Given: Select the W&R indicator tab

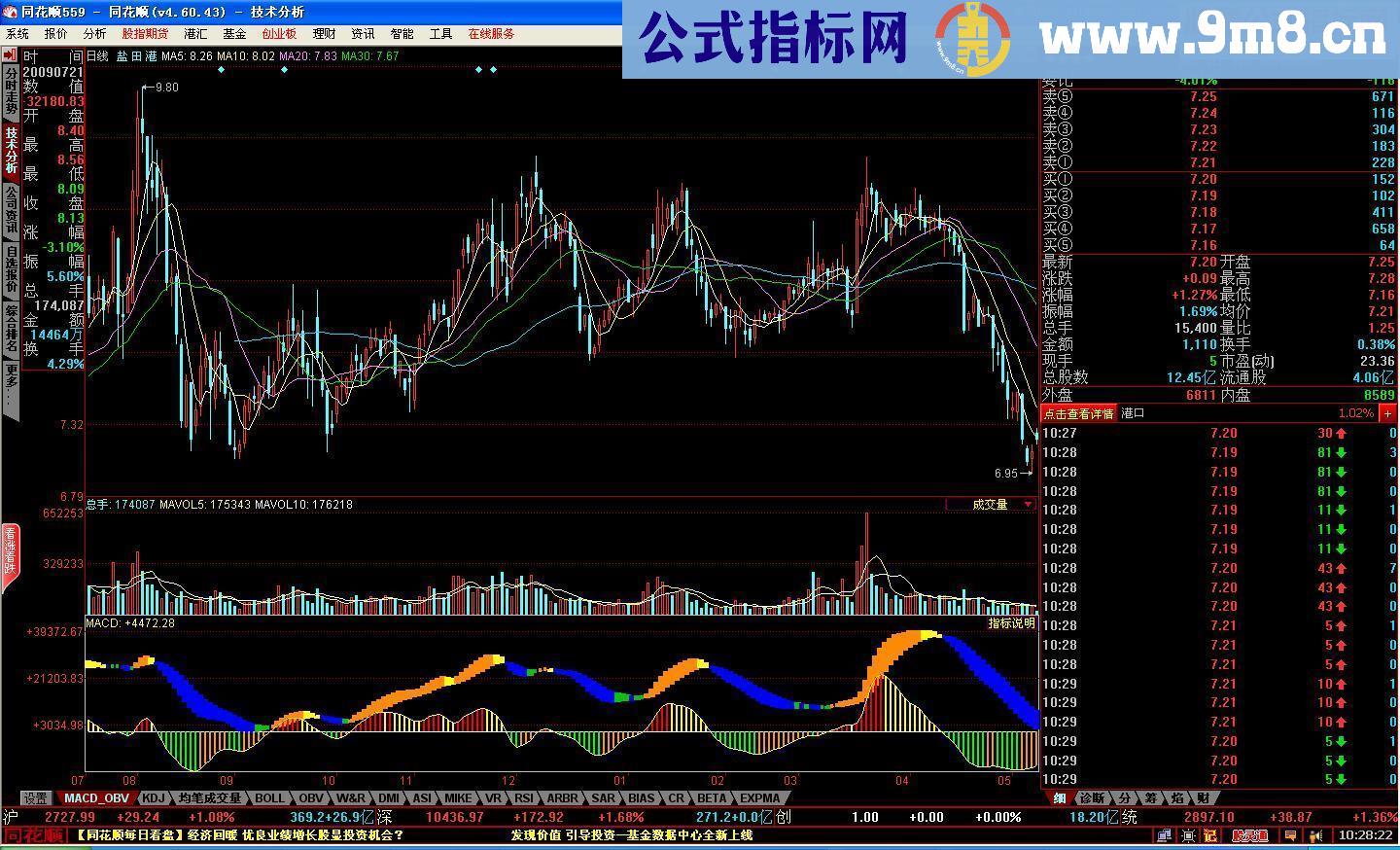Looking at the screenshot, I should click(x=352, y=798).
